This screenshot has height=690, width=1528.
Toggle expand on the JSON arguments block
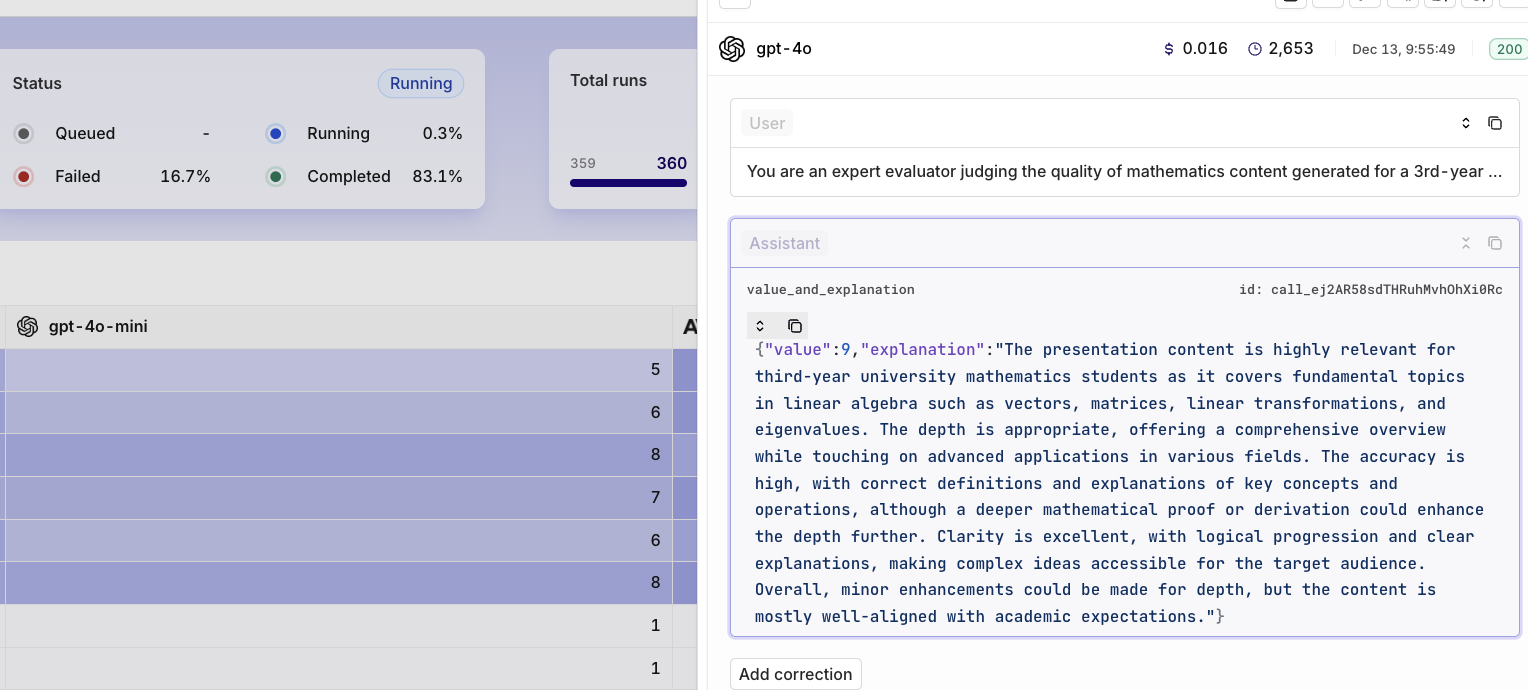click(x=760, y=326)
